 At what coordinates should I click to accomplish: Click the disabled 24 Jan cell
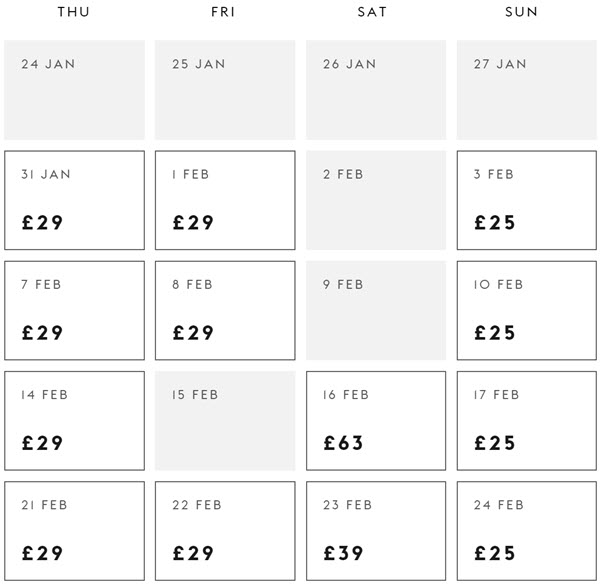pos(75,90)
